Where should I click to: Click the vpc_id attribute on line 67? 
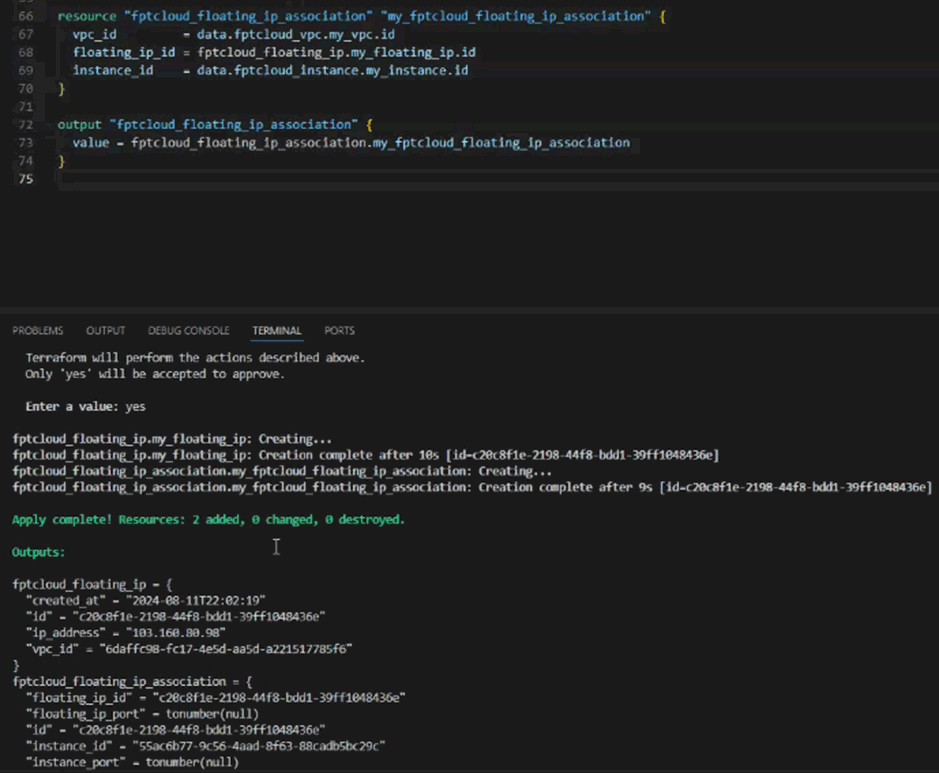[95, 34]
